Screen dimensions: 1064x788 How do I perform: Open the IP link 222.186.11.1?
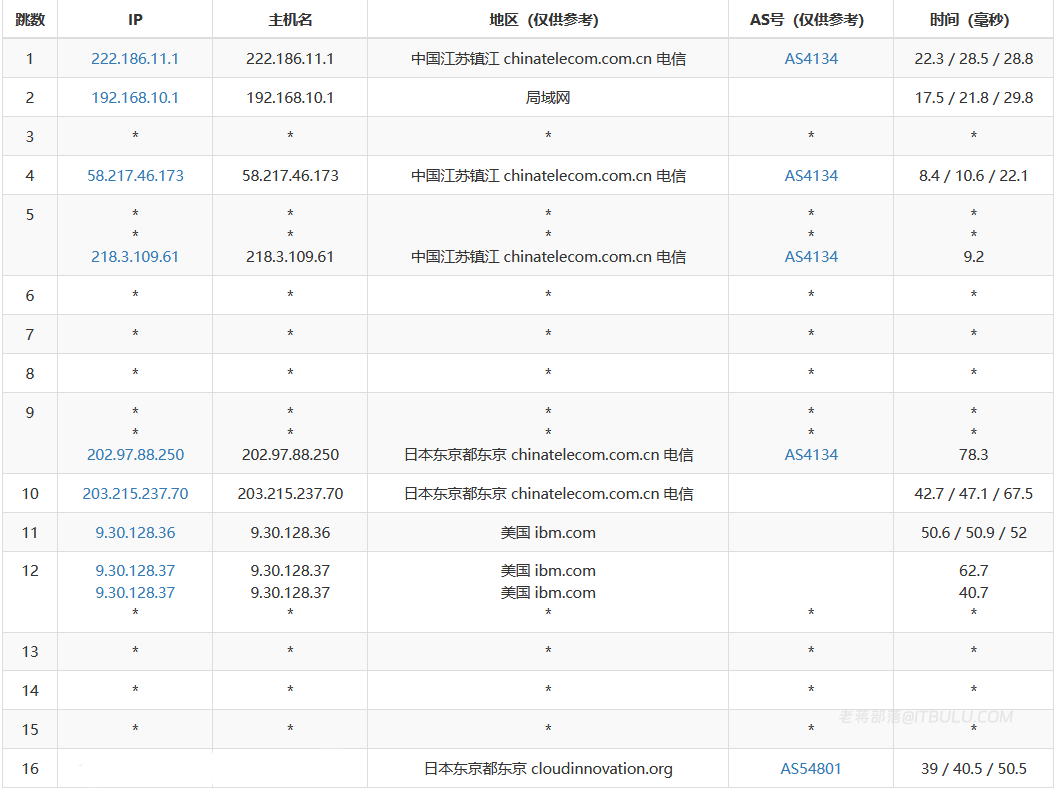point(135,59)
